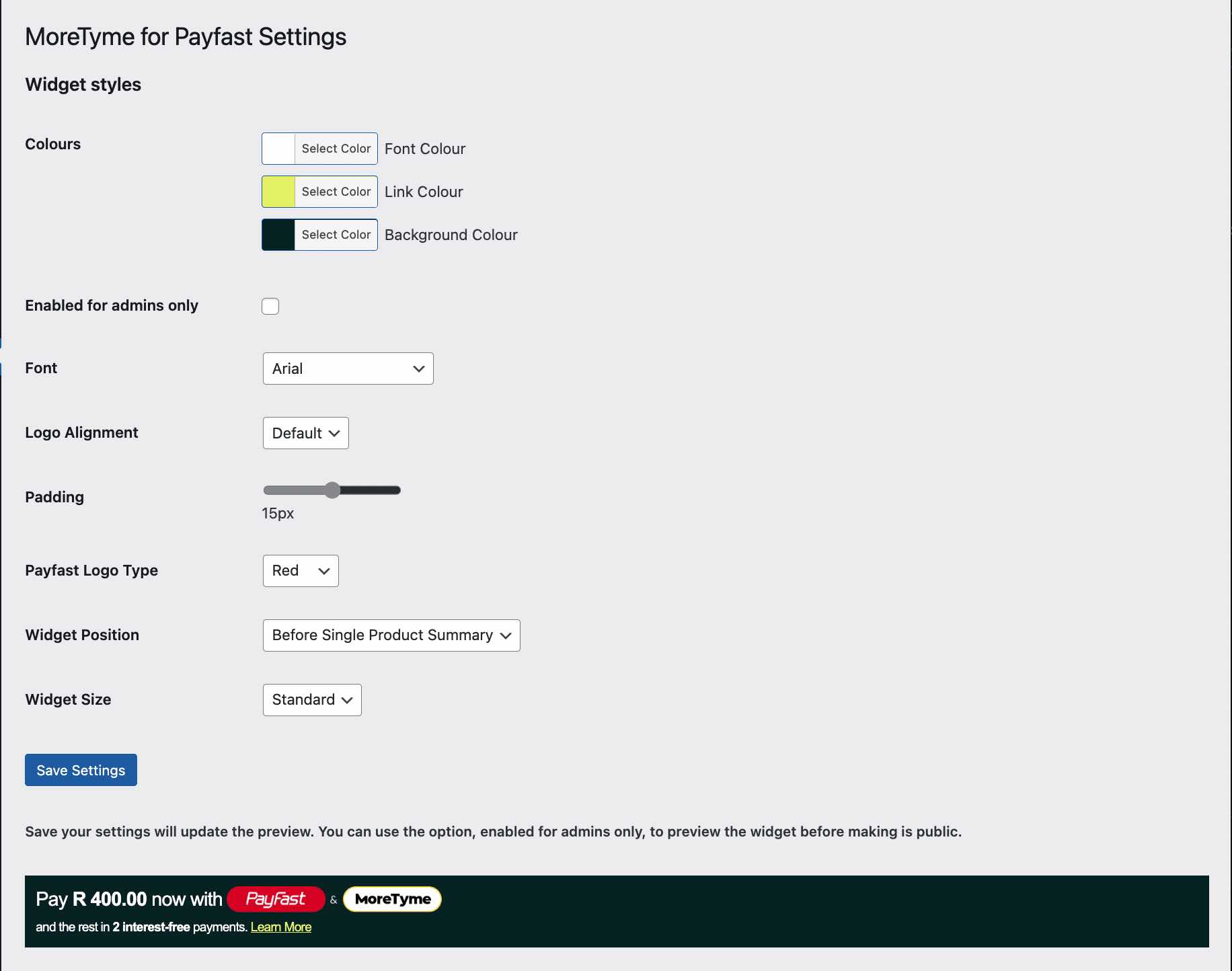This screenshot has width=1232, height=971.
Task: Open Select Color button for Font Colour
Action: click(x=336, y=149)
